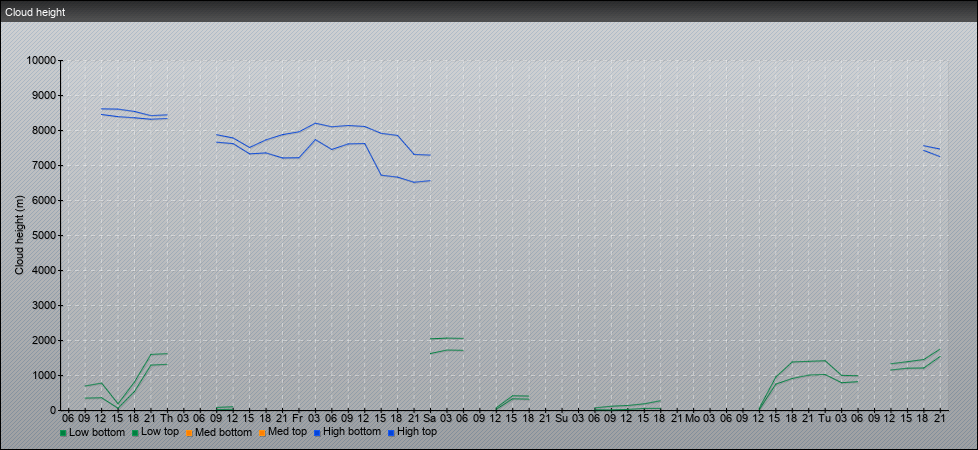The height and width of the screenshot is (450, 978).
Task: Click the green Low top legend square
Action: (135, 432)
